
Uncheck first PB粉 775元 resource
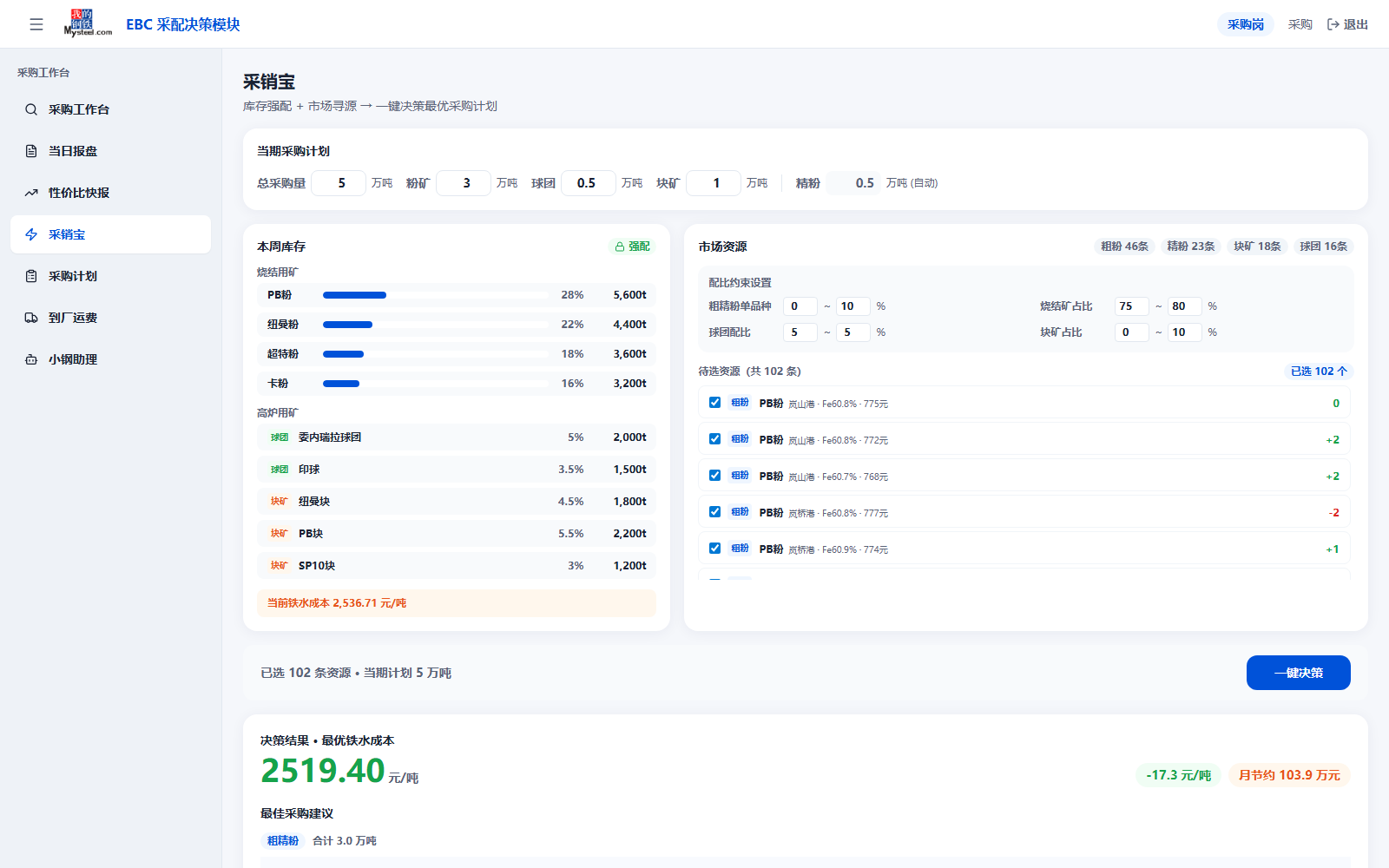714,403
